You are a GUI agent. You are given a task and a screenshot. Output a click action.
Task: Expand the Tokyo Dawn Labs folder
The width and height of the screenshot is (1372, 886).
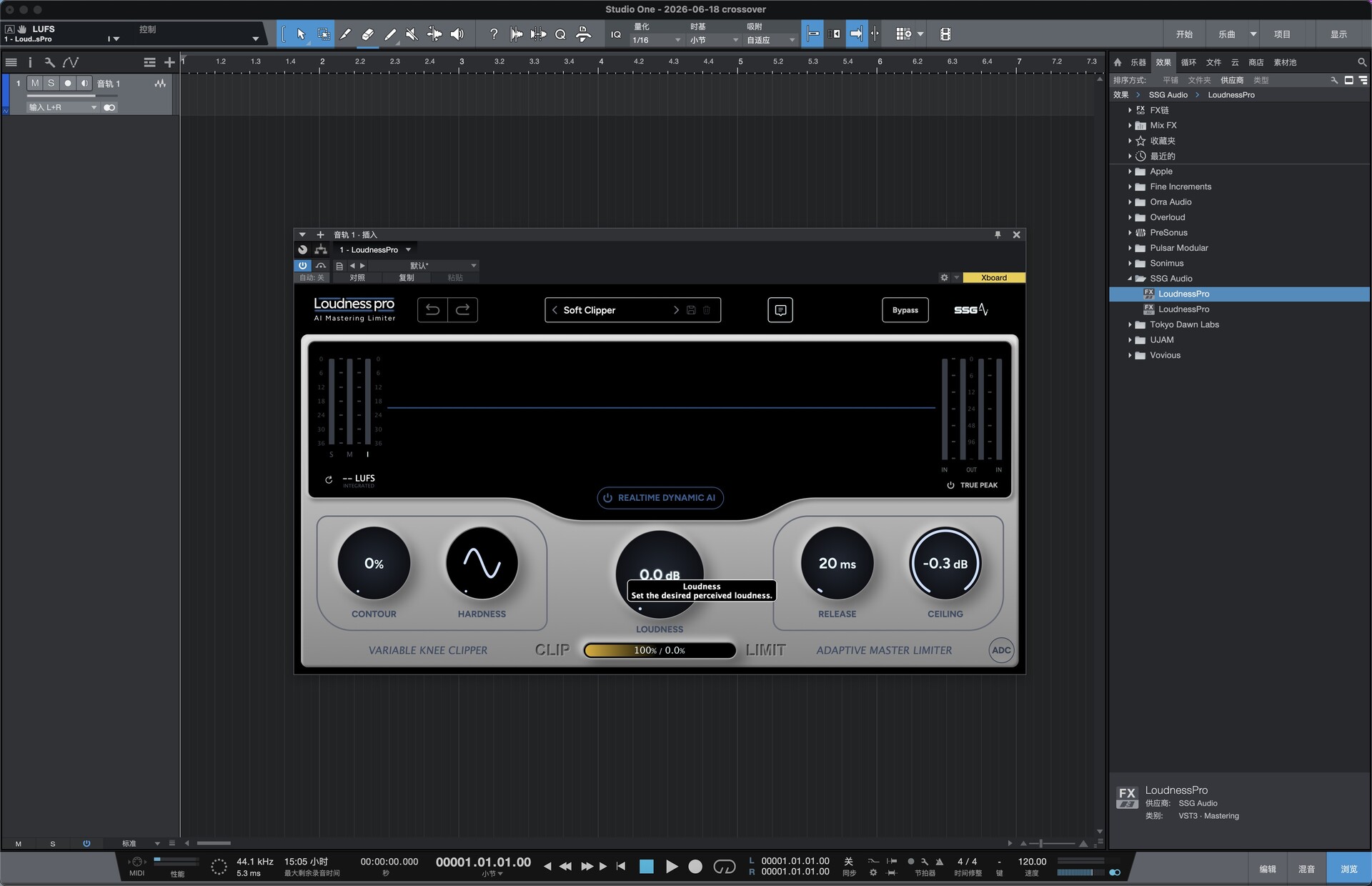1130,325
